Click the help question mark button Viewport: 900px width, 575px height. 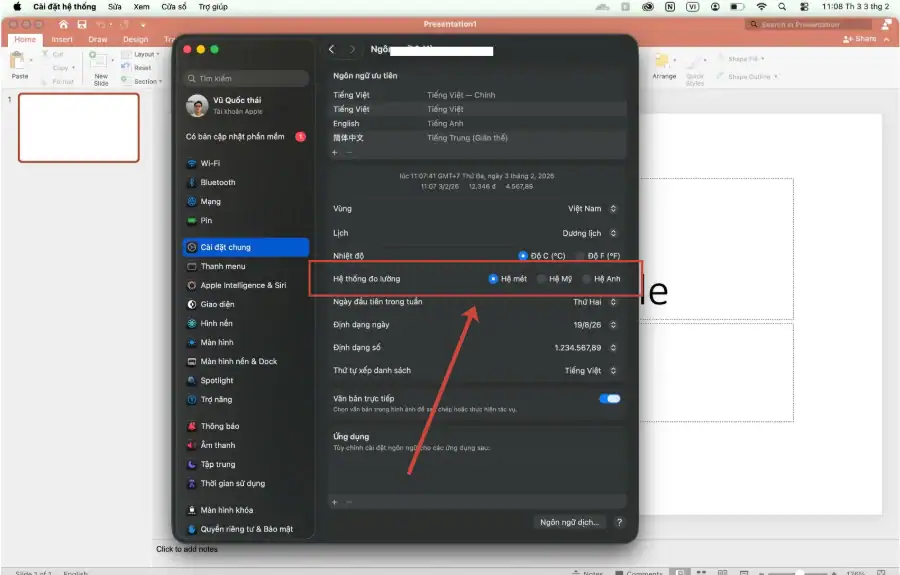tap(619, 522)
